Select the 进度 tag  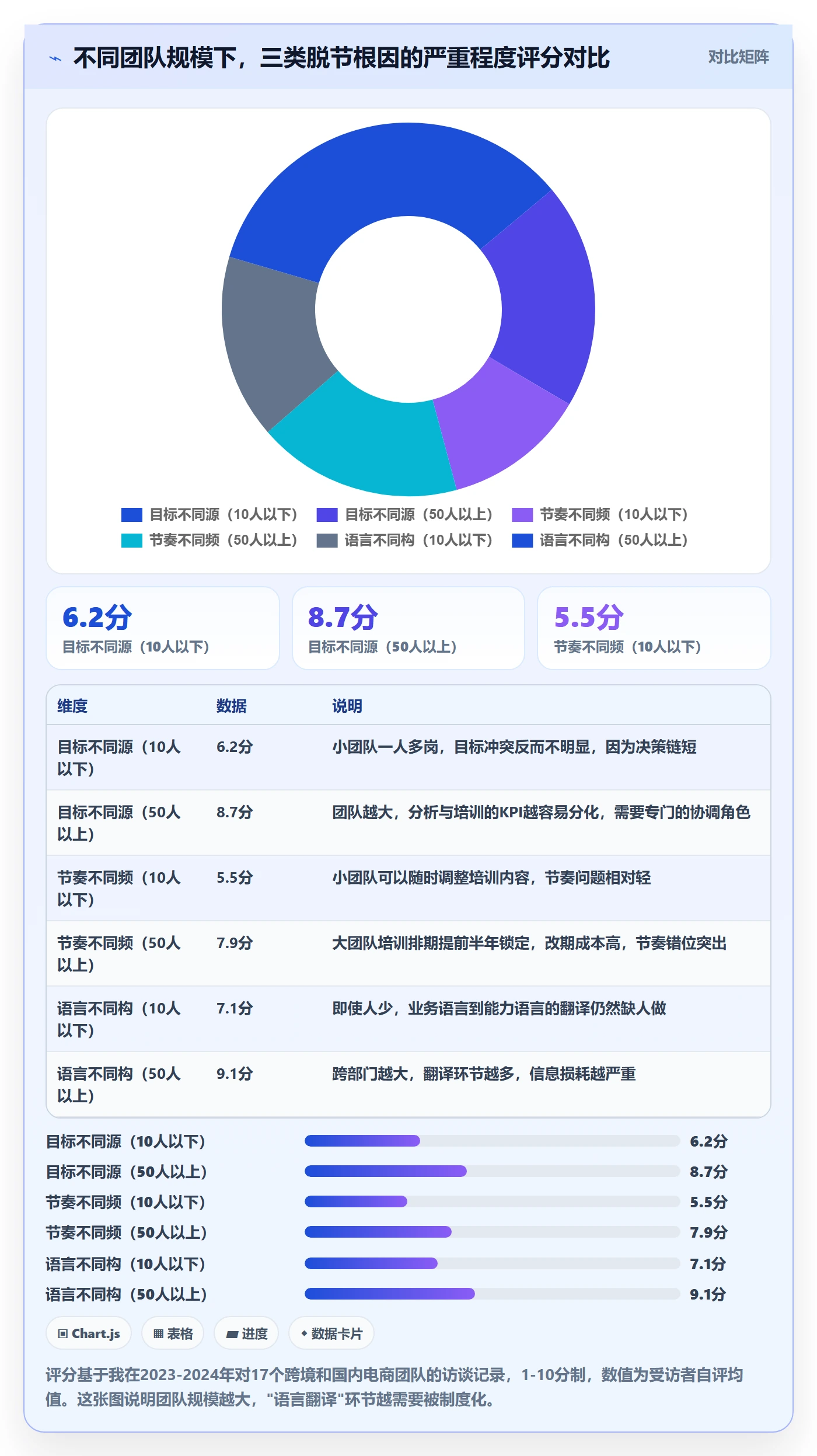coord(246,1333)
